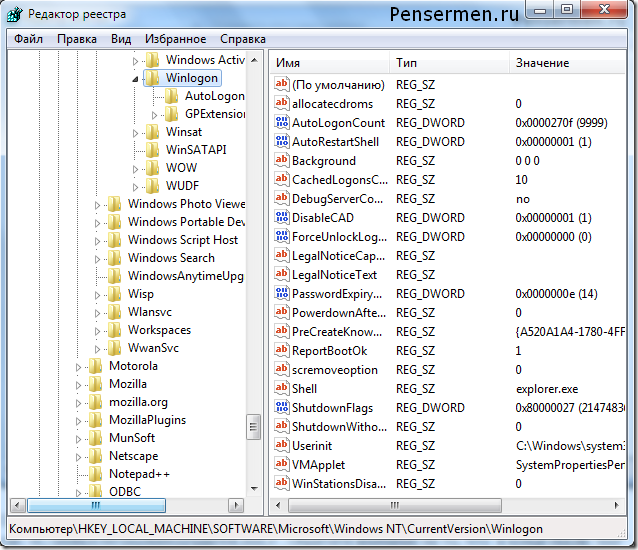
Task: Click the values pane horizontal scrollbar thumb
Action: click(x=395, y=505)
